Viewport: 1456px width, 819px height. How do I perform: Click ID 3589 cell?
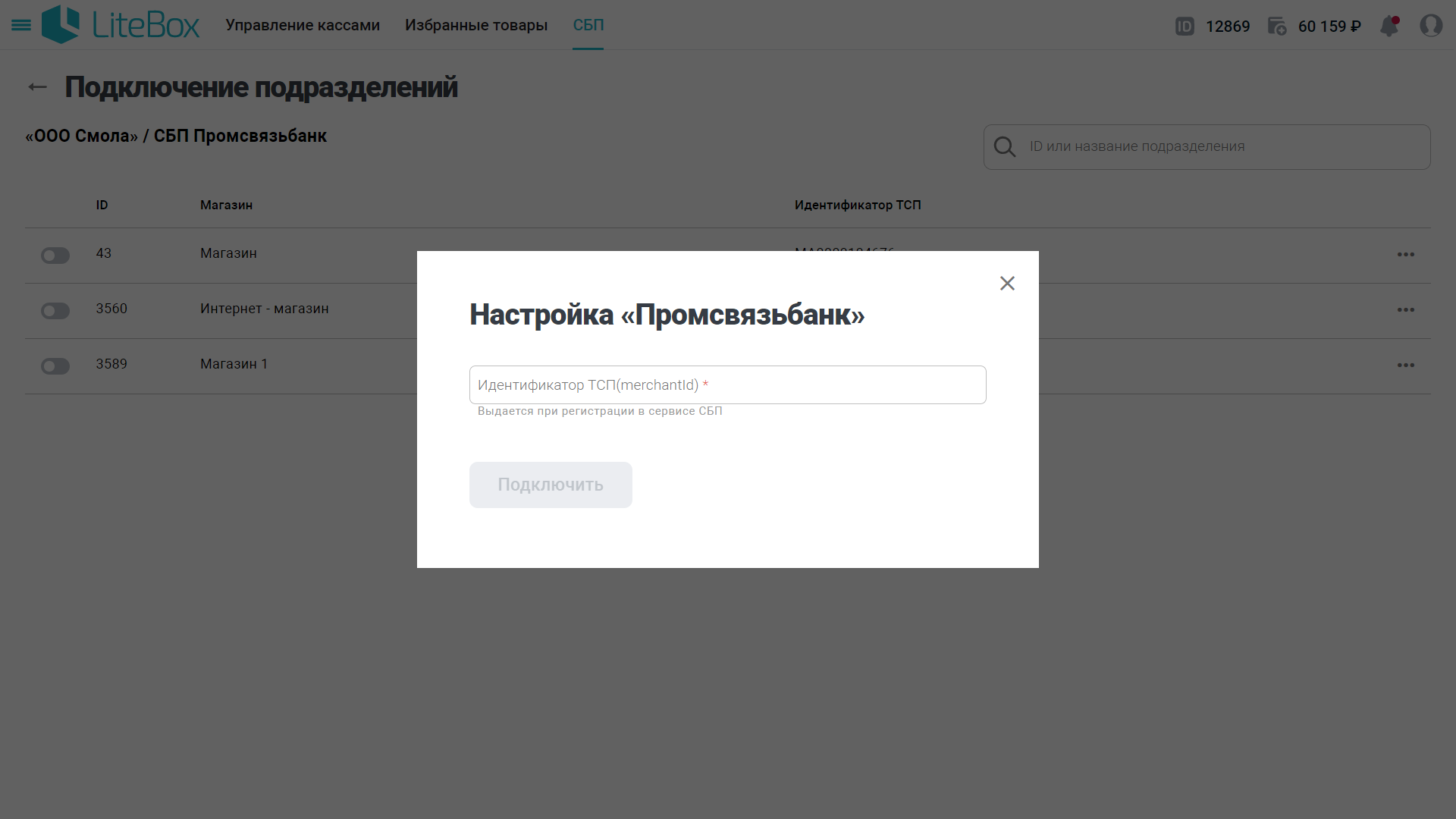tap(111, 364)
